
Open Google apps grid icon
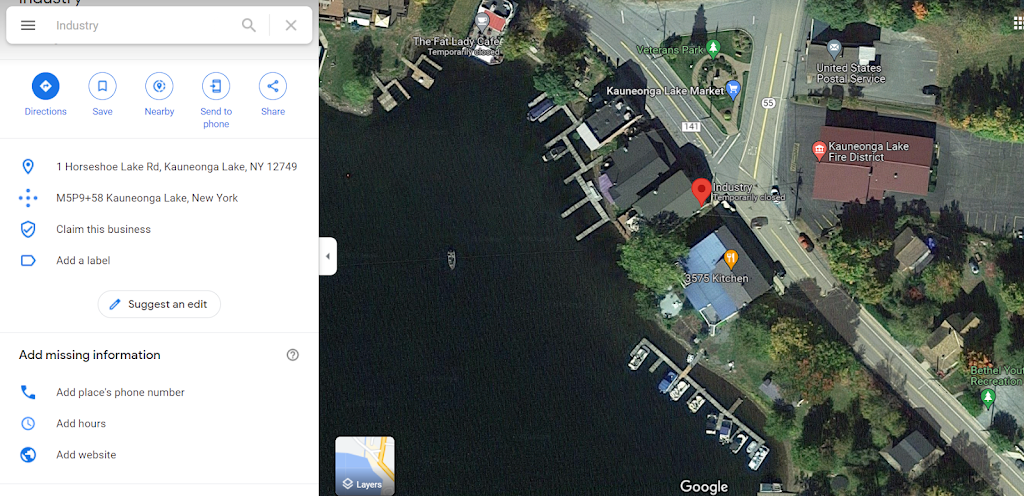coord(1017,25)
